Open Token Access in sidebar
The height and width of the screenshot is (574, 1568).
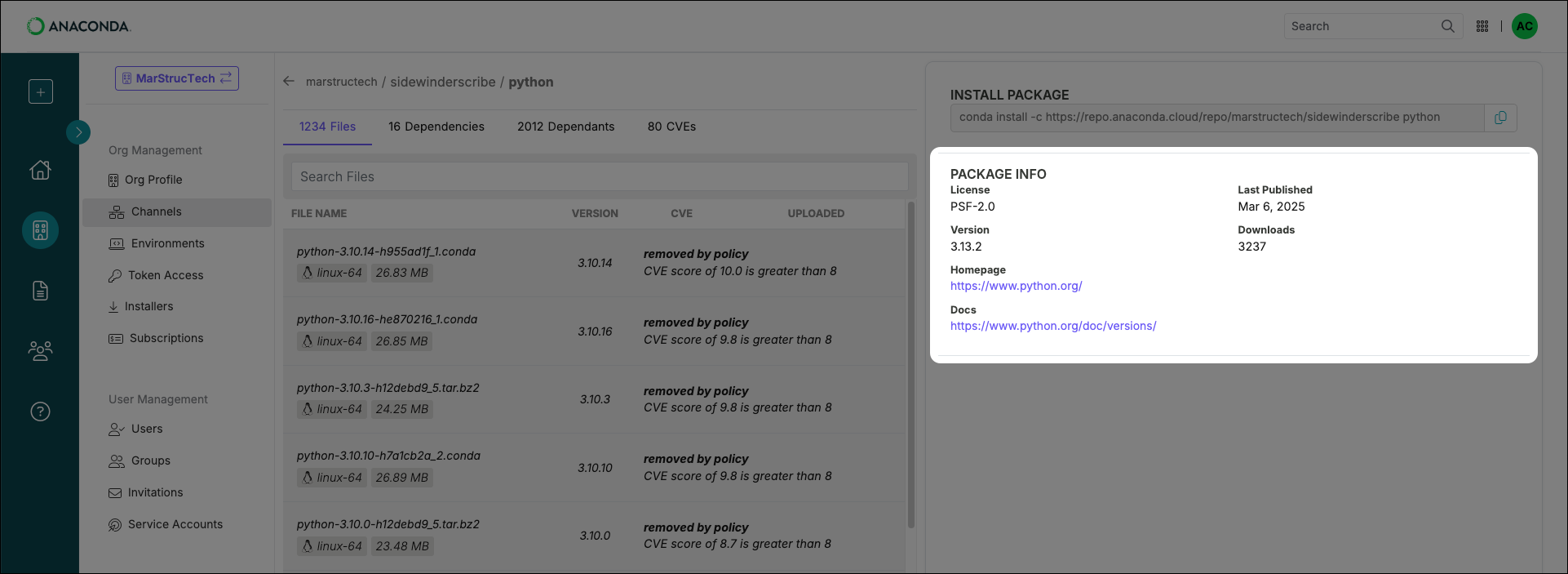(x=156, y=275)
